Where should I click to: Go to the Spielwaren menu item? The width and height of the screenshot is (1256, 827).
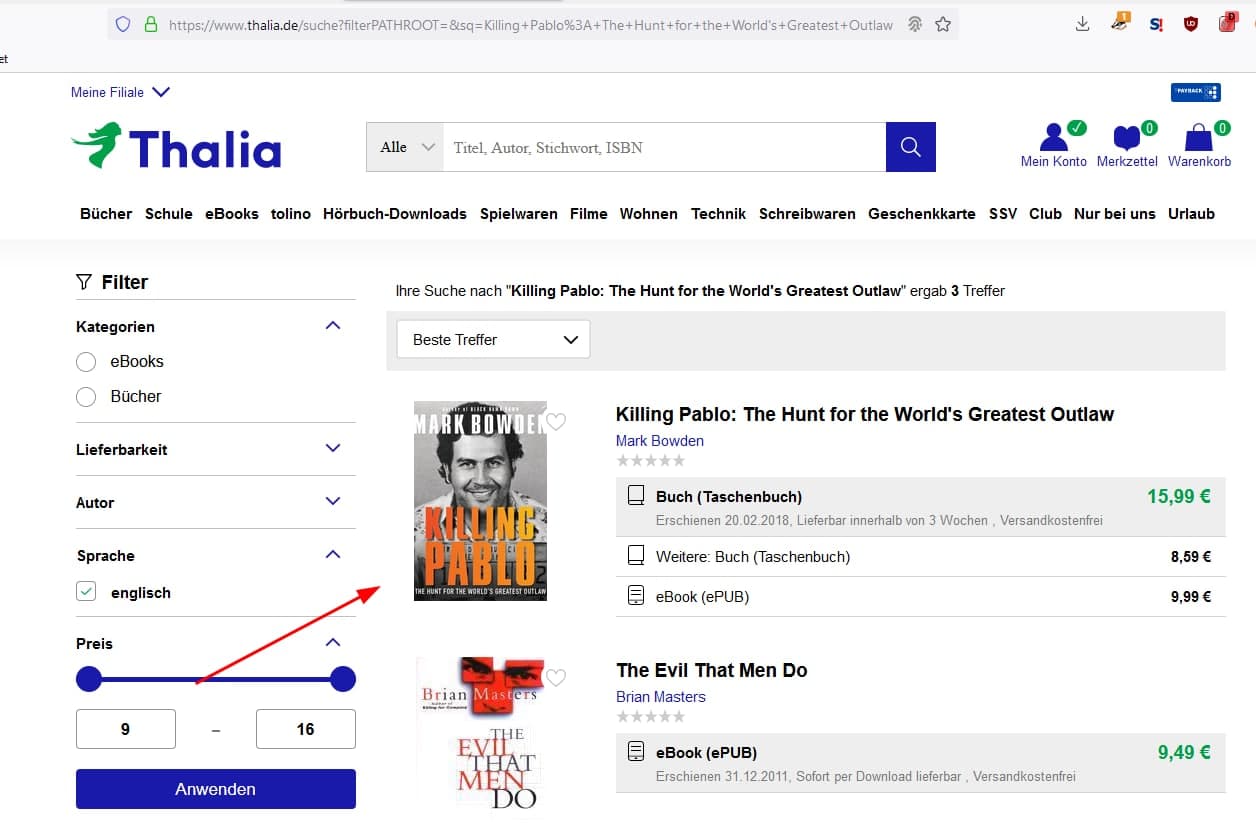pyautogui.click(x=518, y=213)
